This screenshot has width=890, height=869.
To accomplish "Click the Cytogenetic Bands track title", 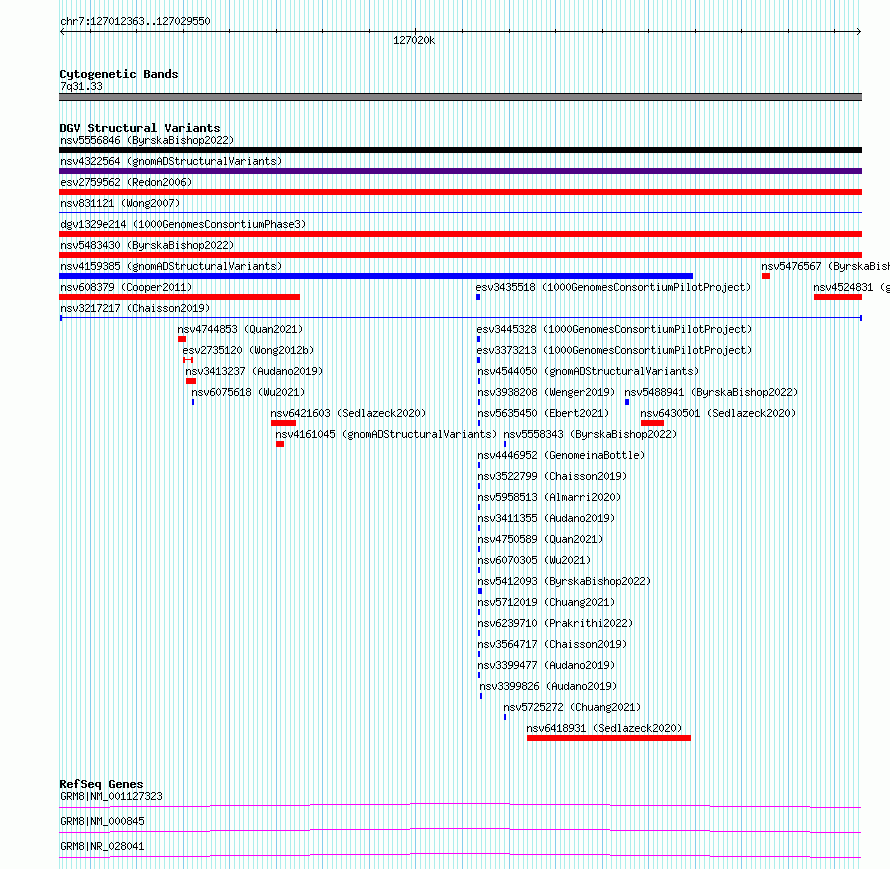I will [x=119, y=74].
